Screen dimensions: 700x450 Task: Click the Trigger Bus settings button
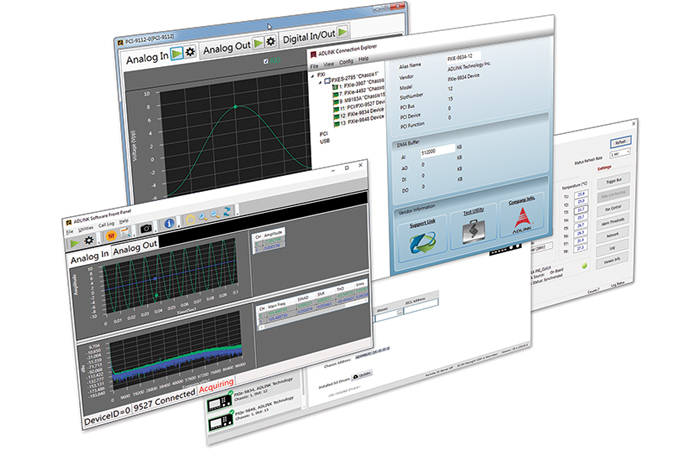pos(614,180)
